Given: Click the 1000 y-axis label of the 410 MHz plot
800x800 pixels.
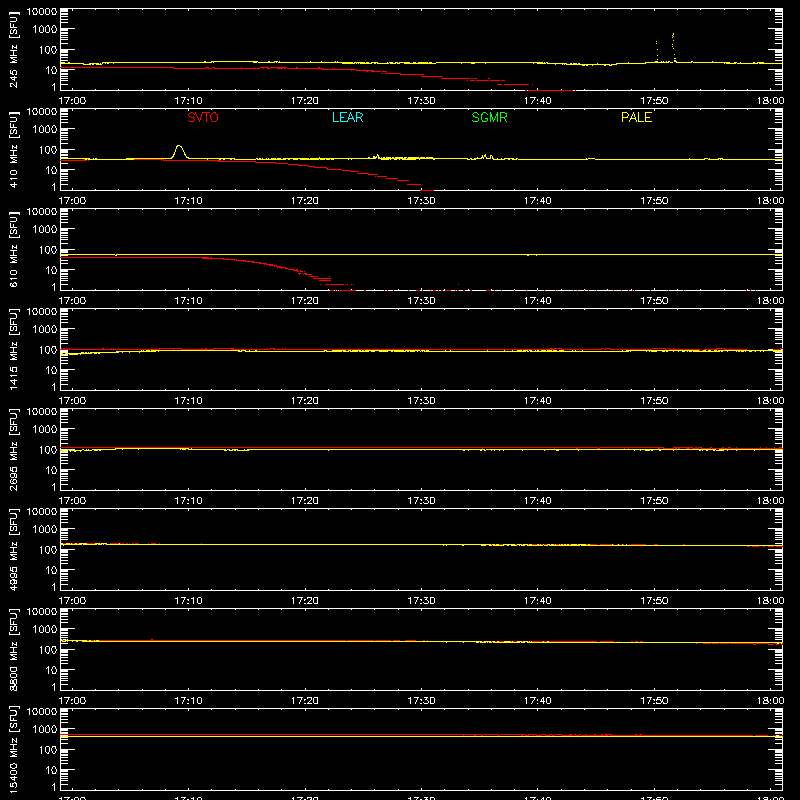Looking at the screenshot, I should tap(44, 130).
